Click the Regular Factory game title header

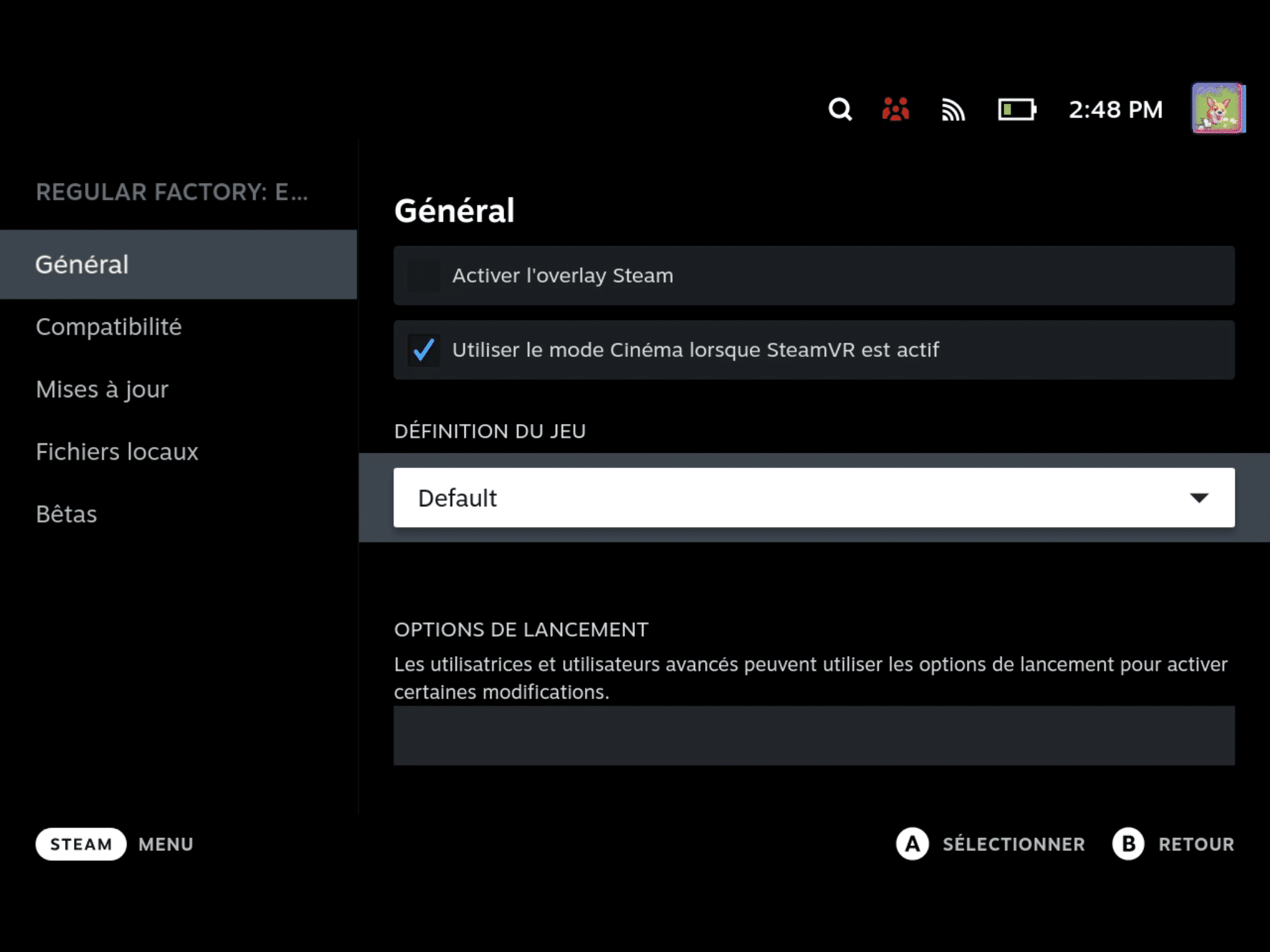coord(172,192)
